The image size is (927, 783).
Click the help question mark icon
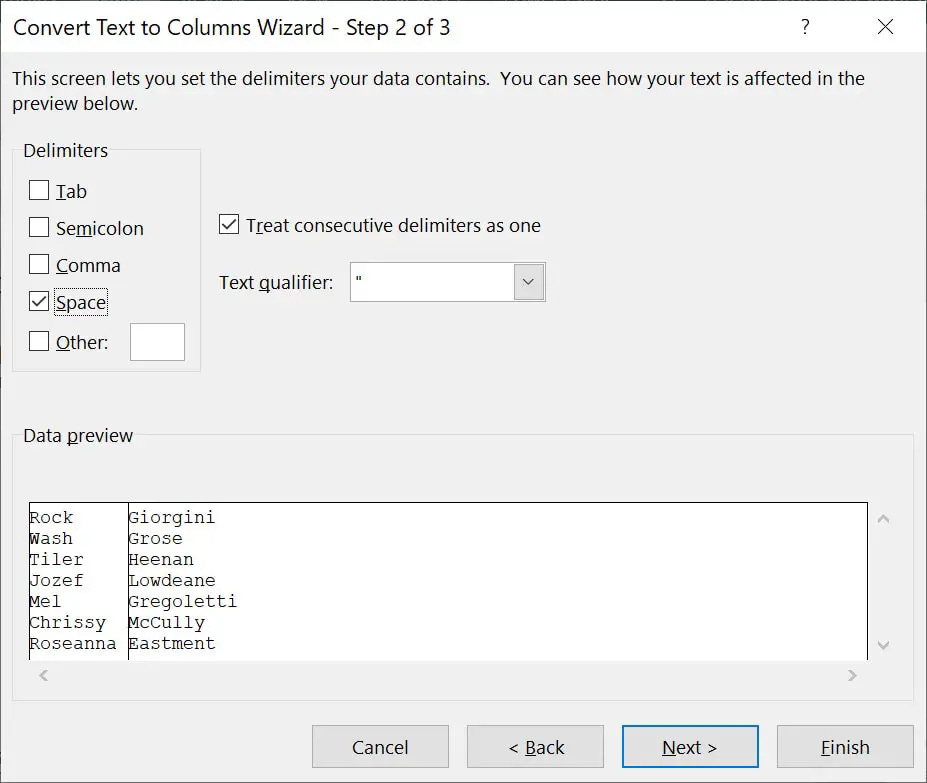coord(806,27)
